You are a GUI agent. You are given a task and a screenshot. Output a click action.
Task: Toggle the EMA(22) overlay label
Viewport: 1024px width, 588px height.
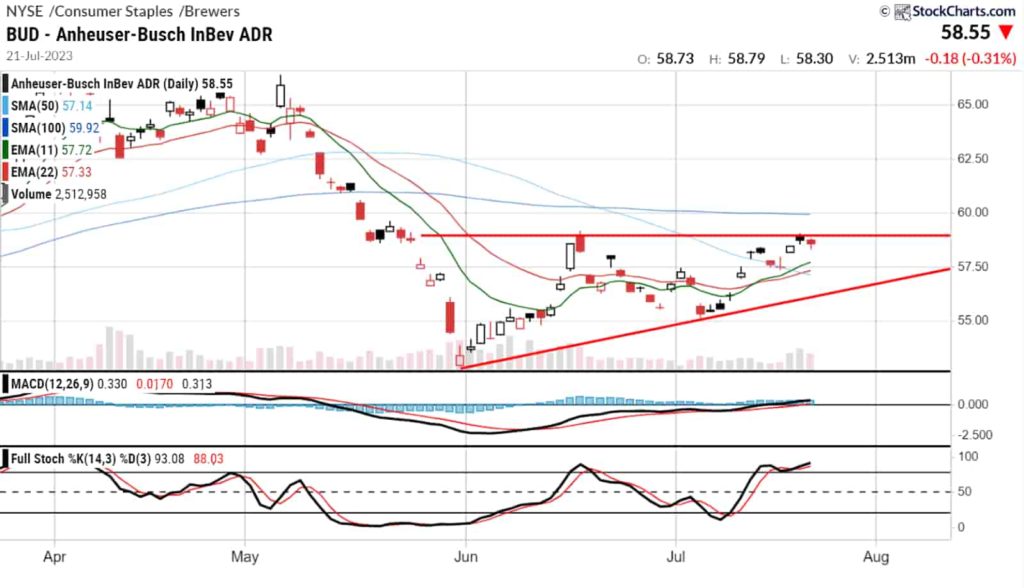(37, 170)
